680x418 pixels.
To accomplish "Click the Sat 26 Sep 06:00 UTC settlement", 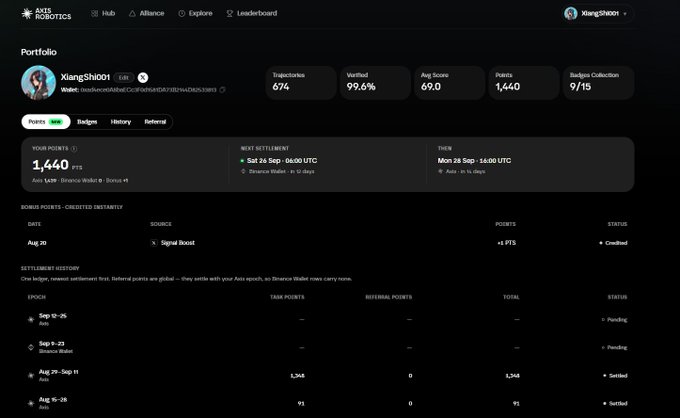I will [x=282, y=160].
